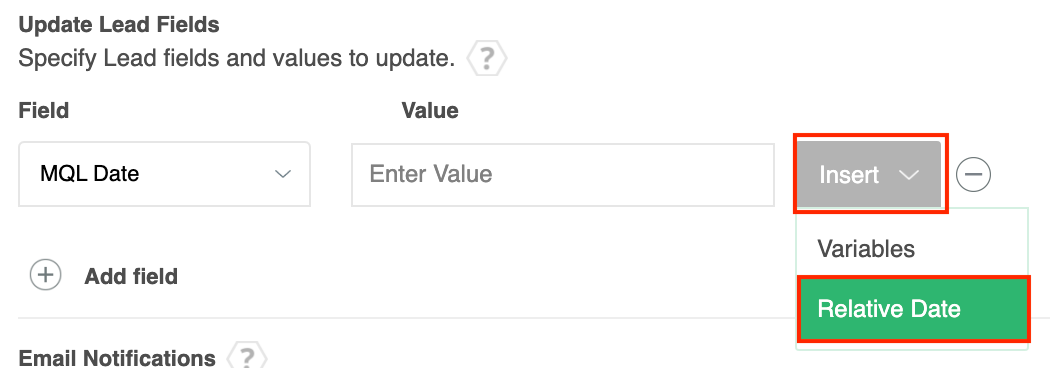The width and height of the screenshot is (1050, 368).
Task: Expand chevron arrow inside MQL Date selector
Action: coord(283,174)
